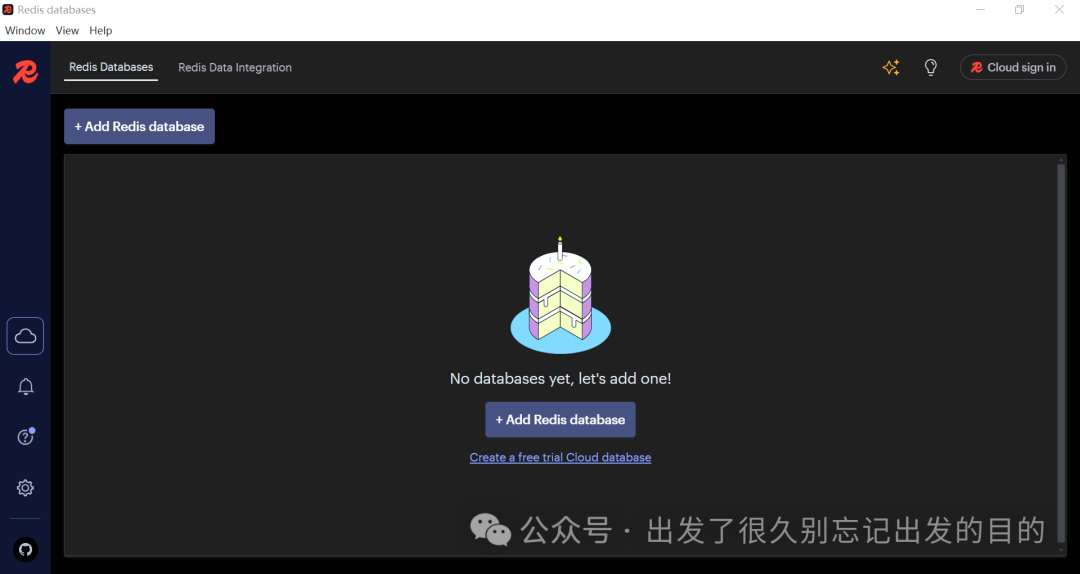The image size is (1080, 574).
Task: Click the vertical scrollbar of the database panel
Action: [1061, 355]
